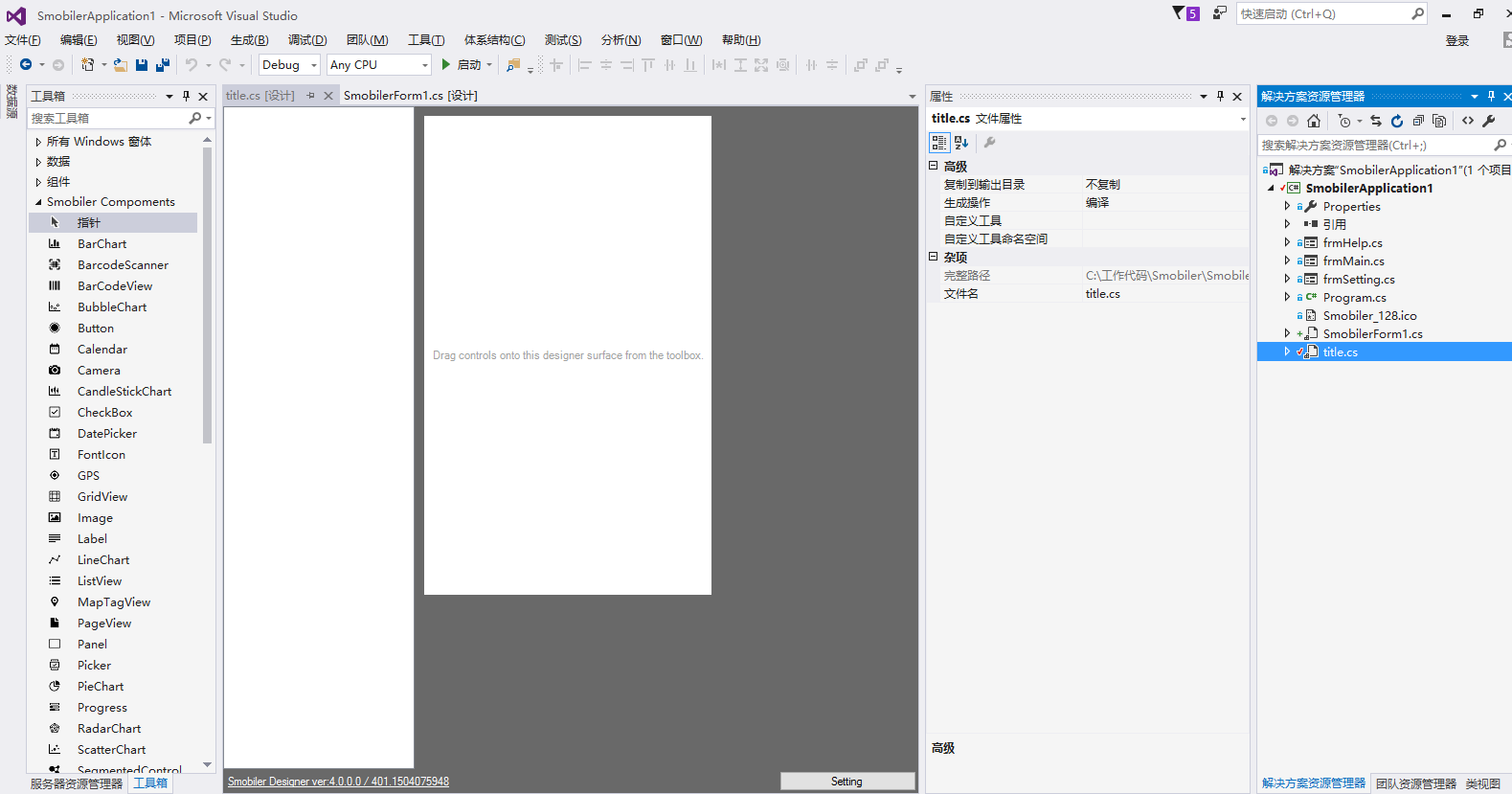Refresh the Solution Explorer

pyautogui.click(x=1397, y=121)
